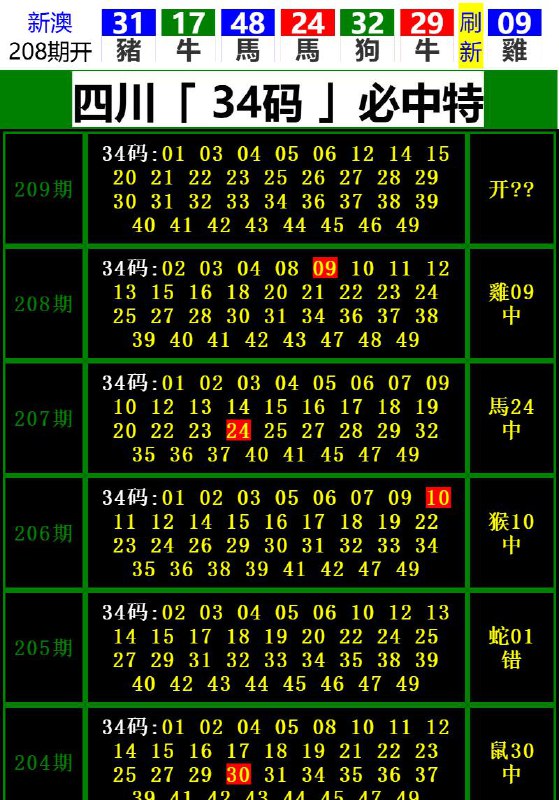
Task: Click the 四川 34码 必中特 title banner
Action: tap(278, 101)
